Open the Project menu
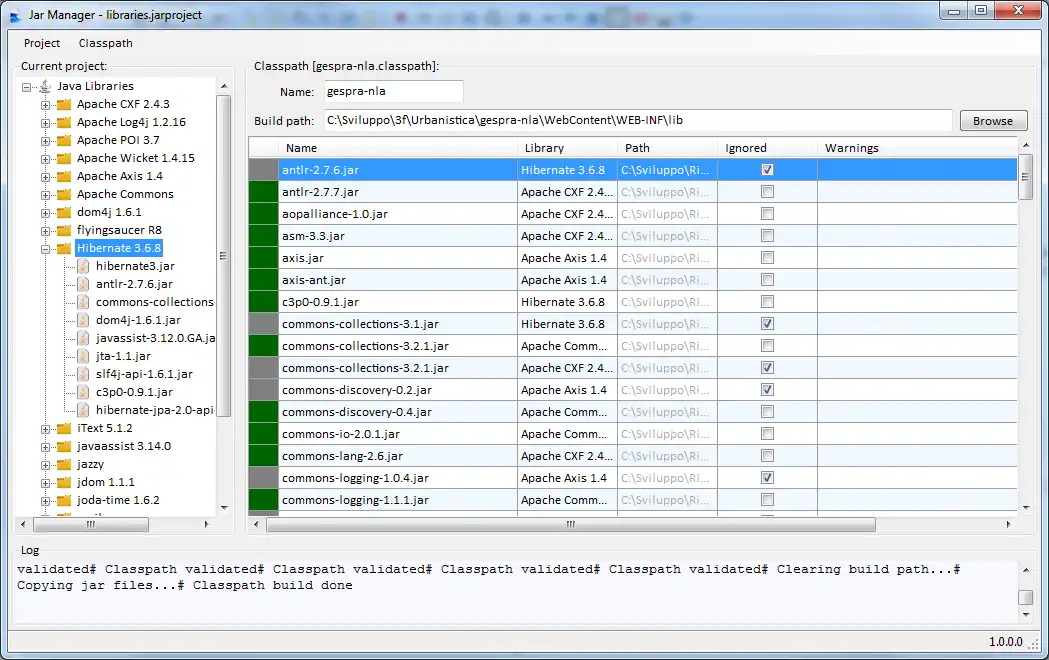 click(x=41, y=43)
